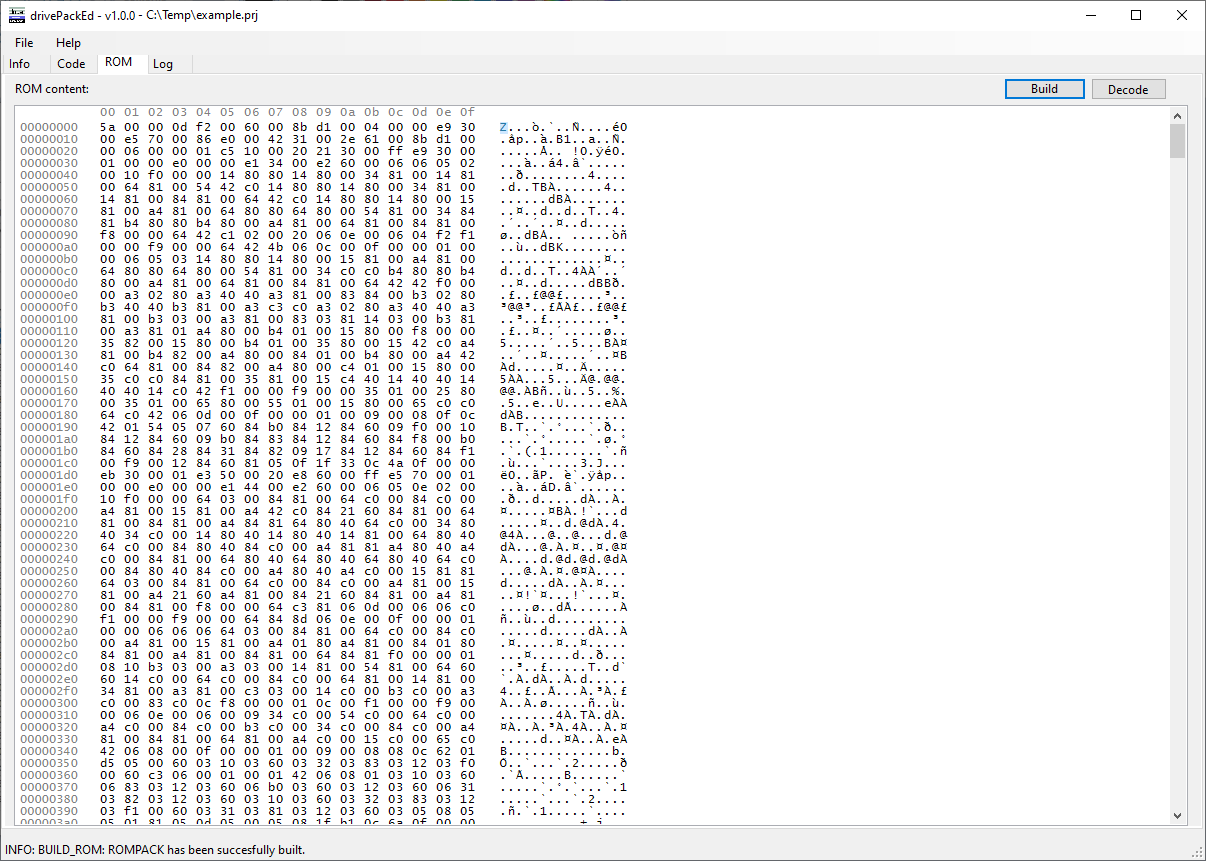Minimize the drivePackEd window

tap(1090, 15)
